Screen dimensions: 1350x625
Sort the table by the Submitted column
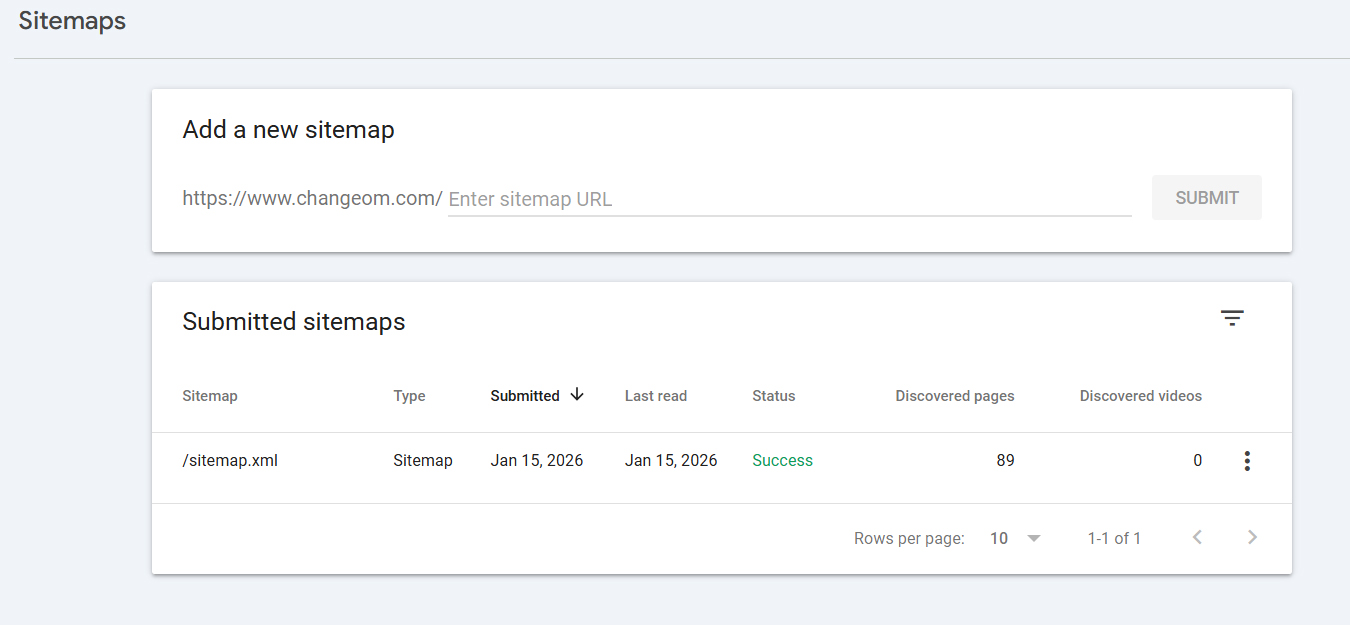tap(525, 395)
